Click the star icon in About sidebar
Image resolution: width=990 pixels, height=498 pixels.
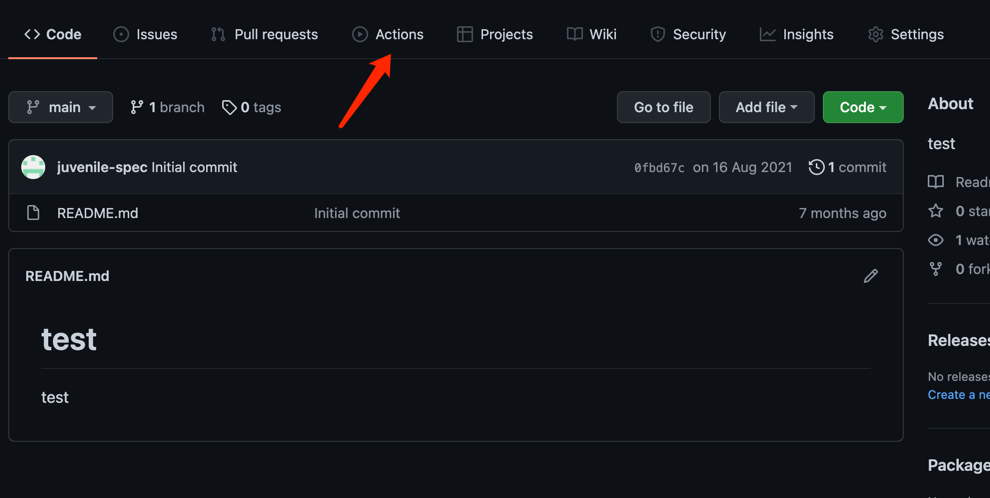[936, 211]
